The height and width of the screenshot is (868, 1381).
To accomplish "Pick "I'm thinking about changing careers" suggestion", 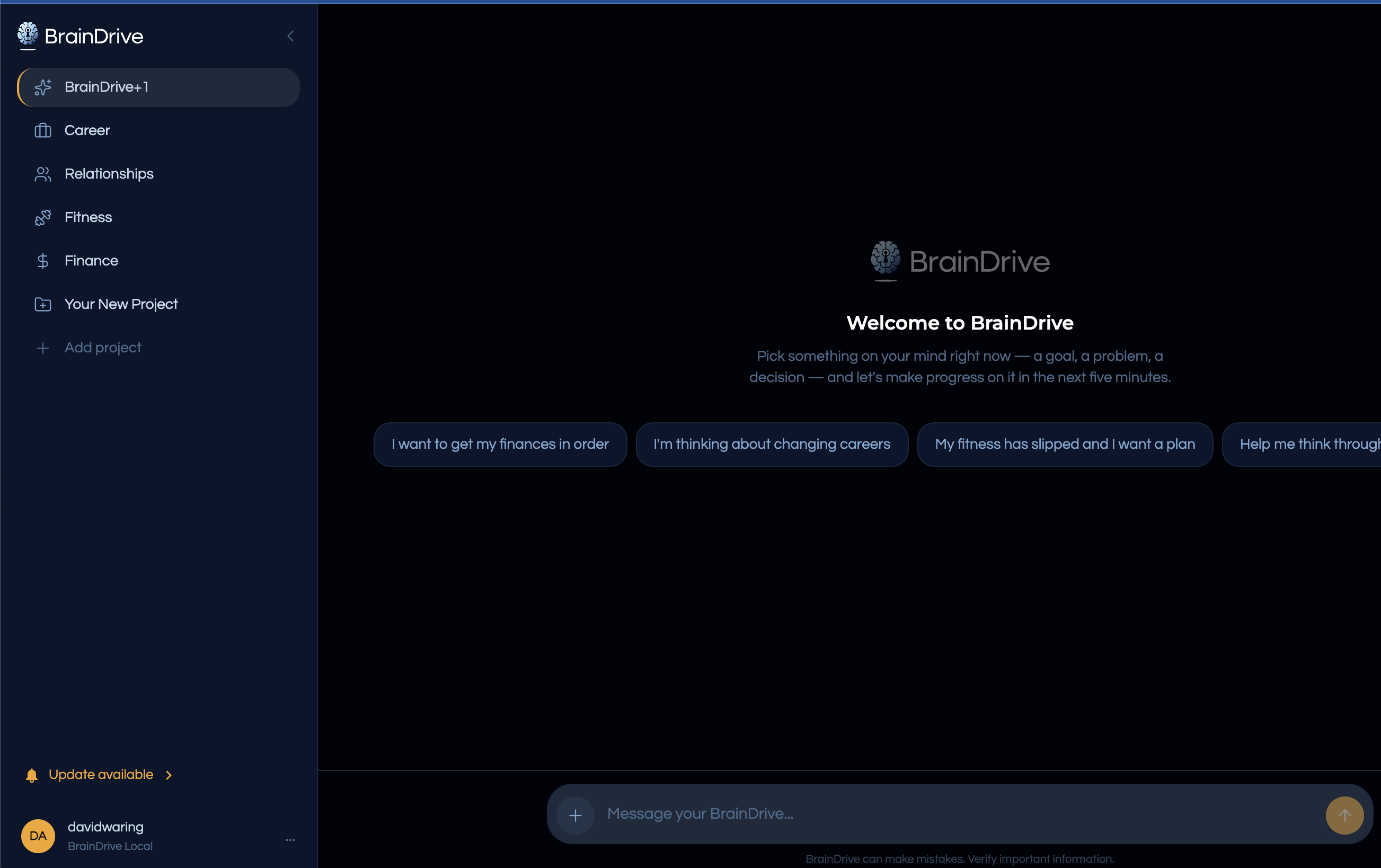I will tap(772, 444).
